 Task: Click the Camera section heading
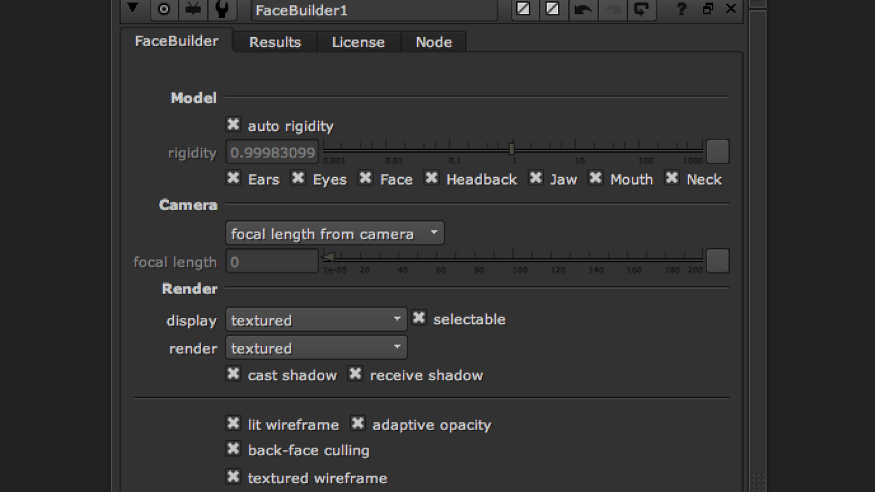[x=188, y=205]
